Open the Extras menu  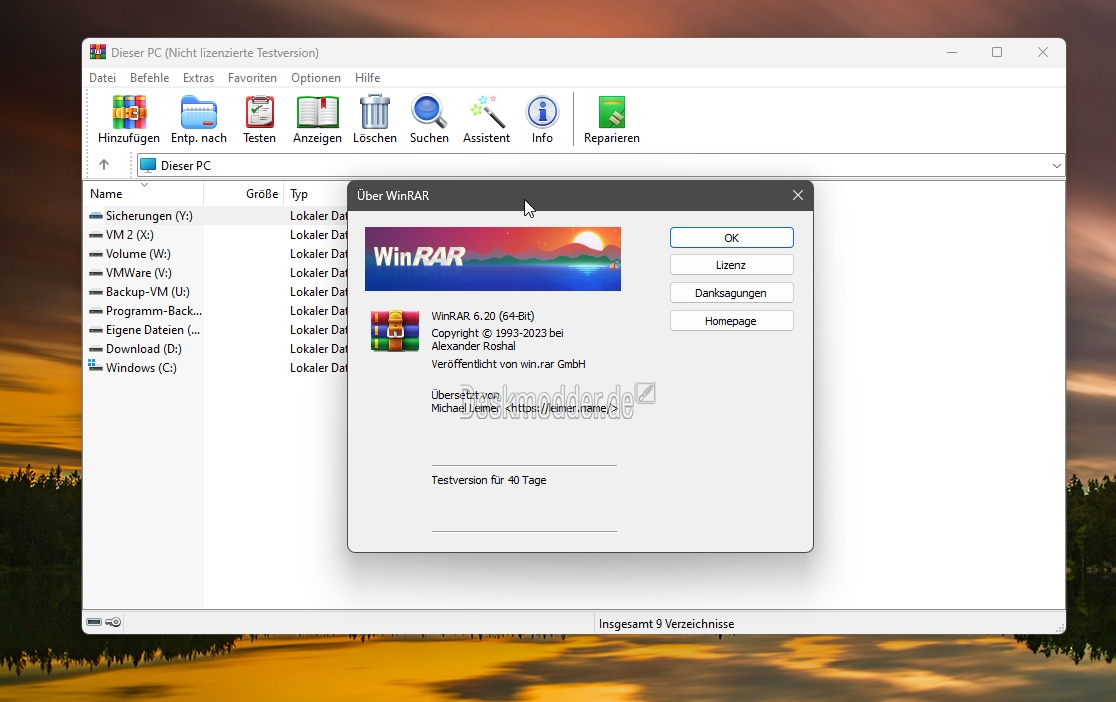tap(199, 78)
